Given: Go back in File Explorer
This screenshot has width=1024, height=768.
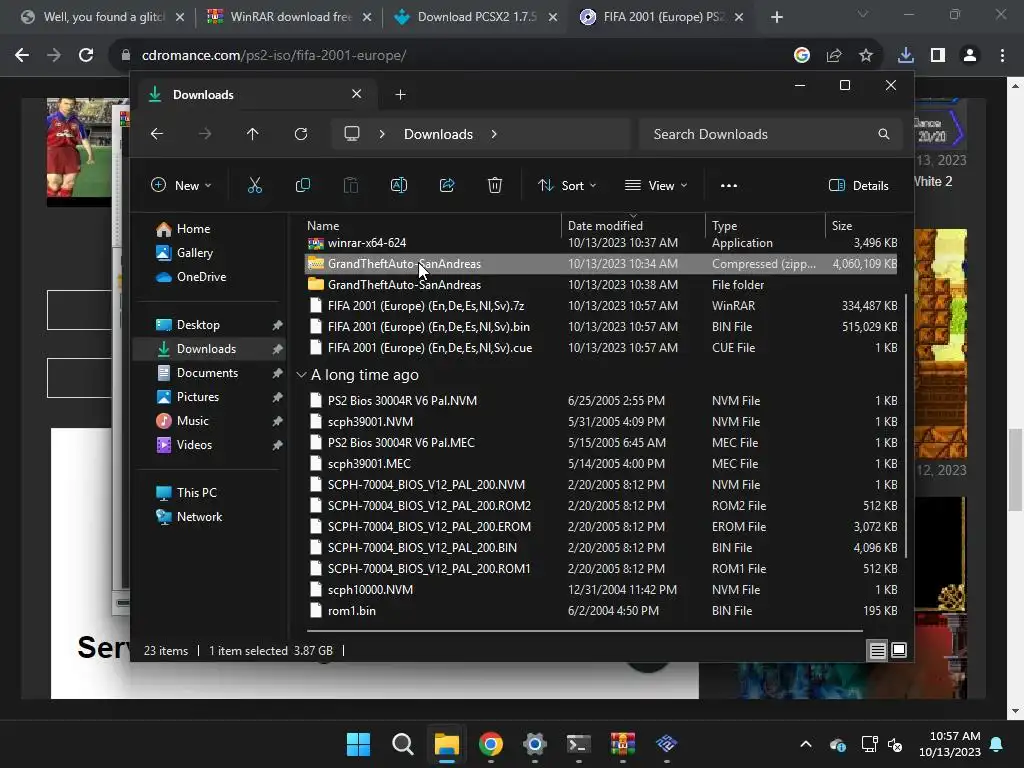Looking at the screenshot, I should coord(157,134).
